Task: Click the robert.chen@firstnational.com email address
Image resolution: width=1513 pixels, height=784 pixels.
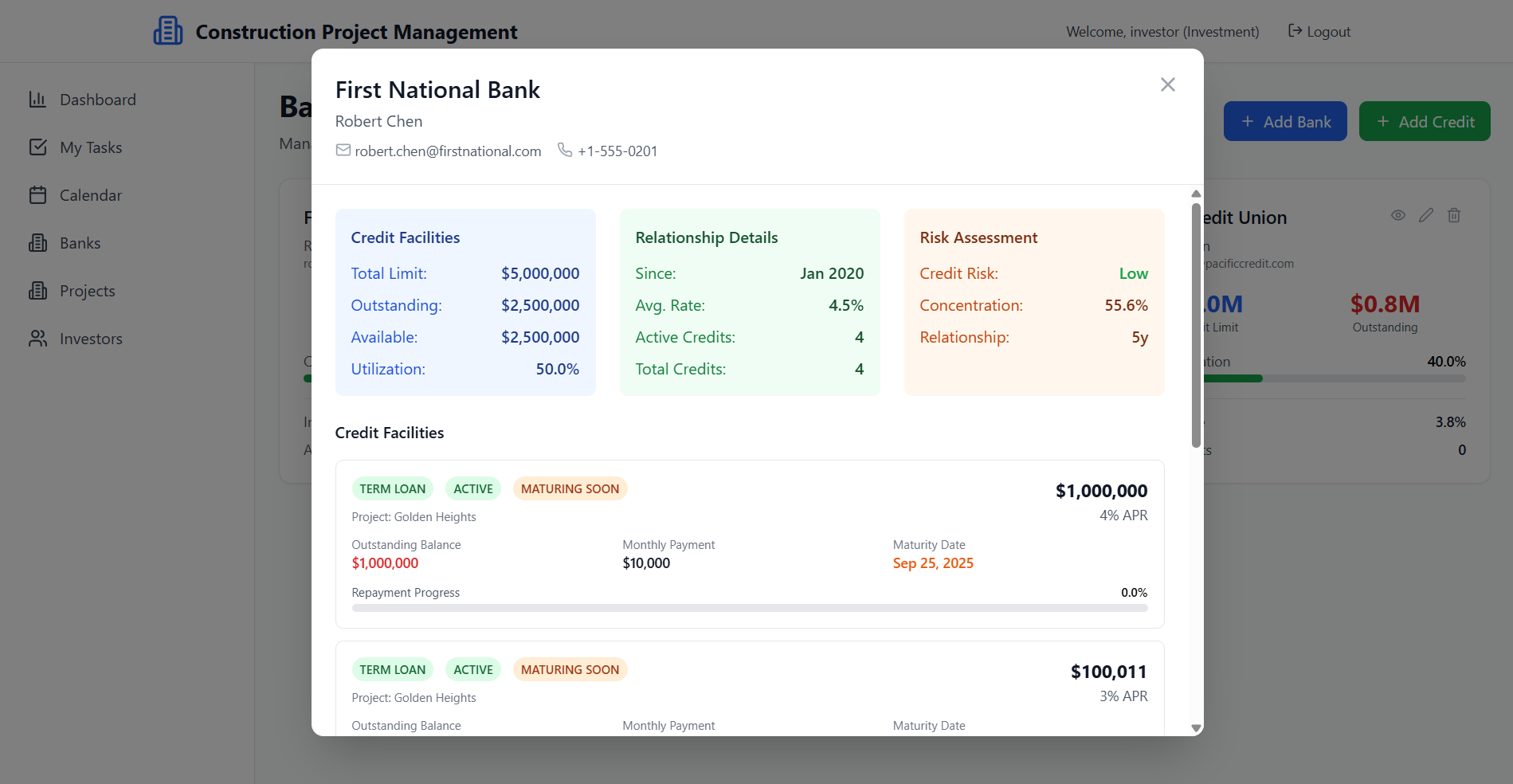Action: (x=448, y=151)
